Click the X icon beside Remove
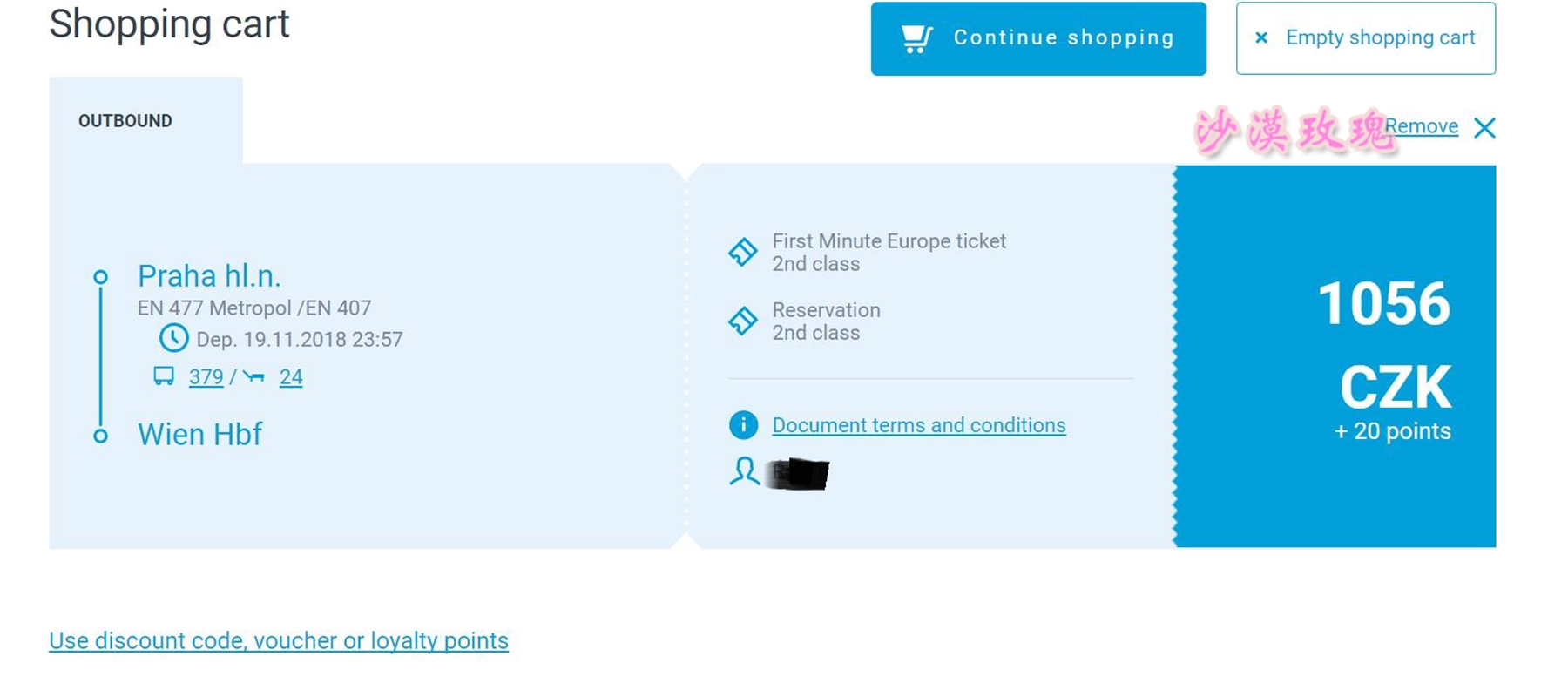Viewport: 1568px width, 697px height. click(1484, 128)
